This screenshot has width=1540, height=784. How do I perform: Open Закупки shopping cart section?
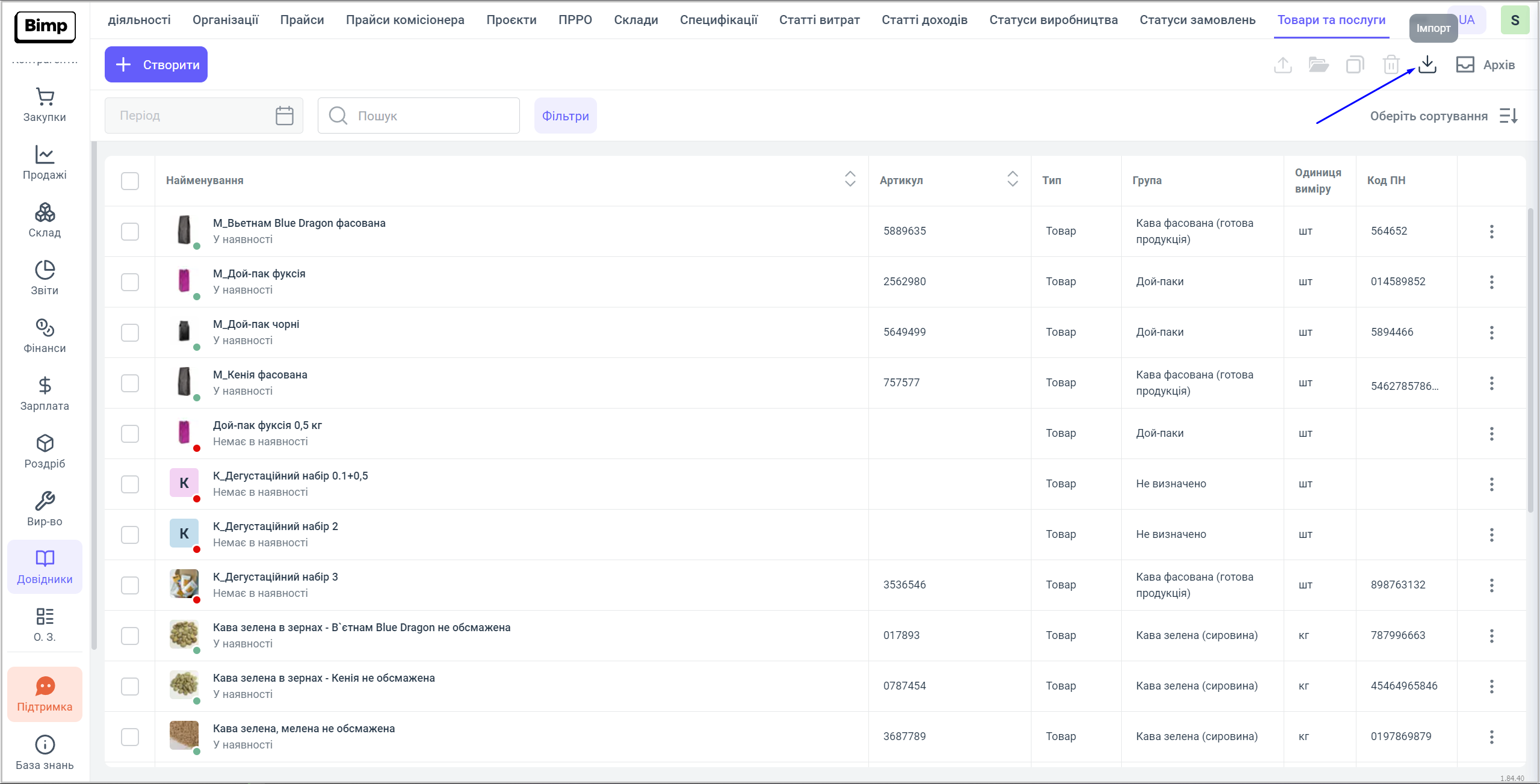(x=45, y=105)
